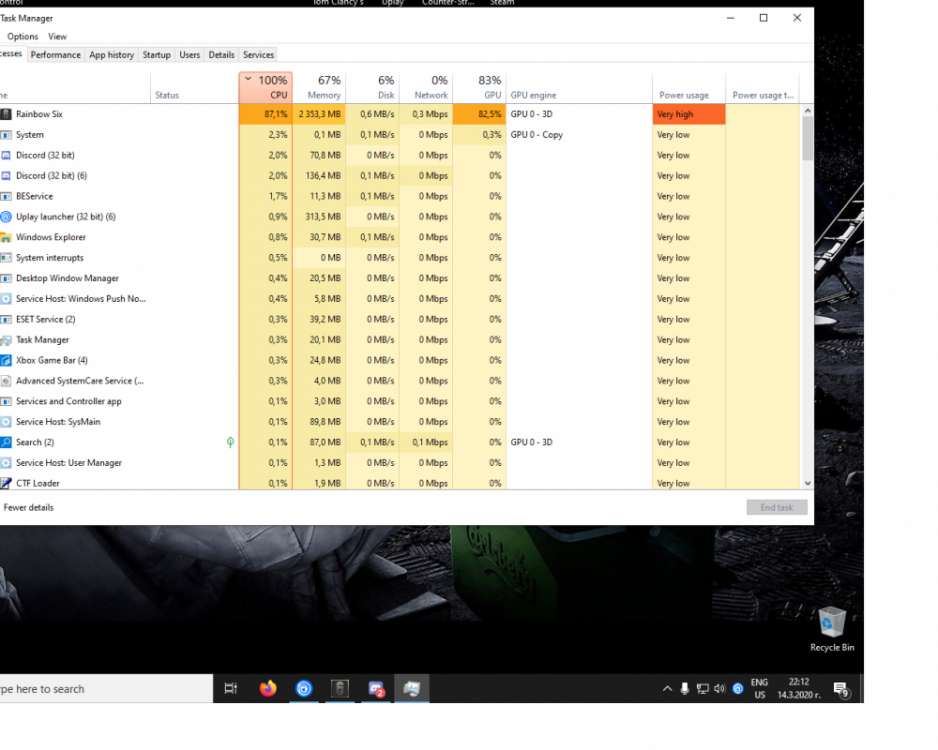
Task: Switch to the Startup tab
Action: 156,54
